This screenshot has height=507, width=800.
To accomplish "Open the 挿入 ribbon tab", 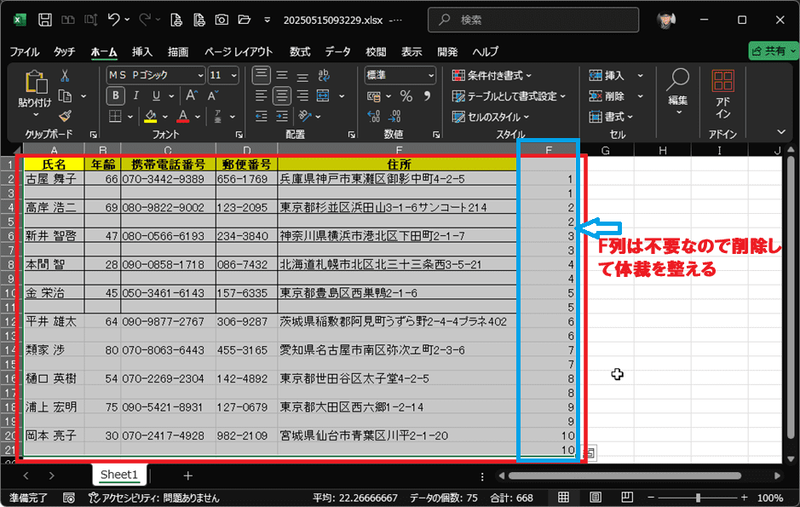I will pos(142,52).
